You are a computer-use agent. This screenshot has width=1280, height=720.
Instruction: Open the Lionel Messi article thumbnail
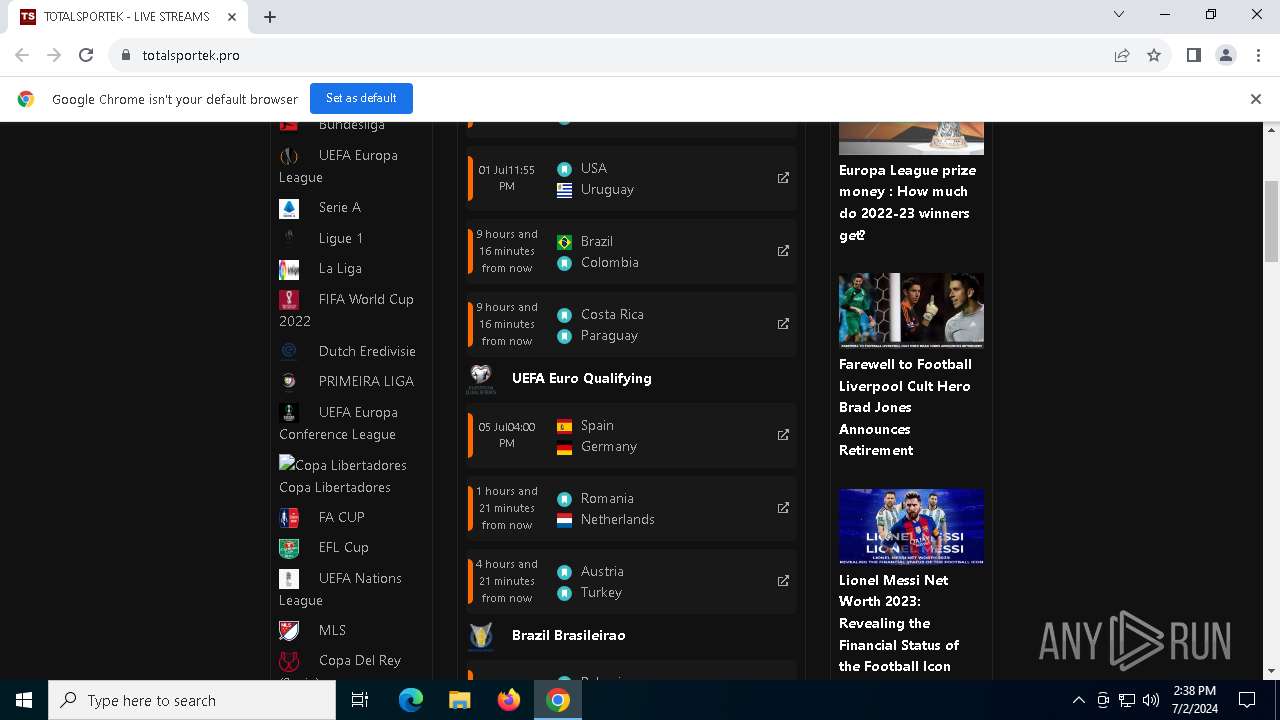click(x=911, y=526)
